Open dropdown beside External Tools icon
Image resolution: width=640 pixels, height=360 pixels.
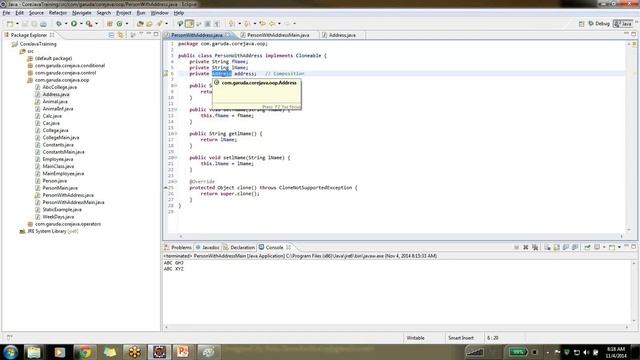click(96, 24)
